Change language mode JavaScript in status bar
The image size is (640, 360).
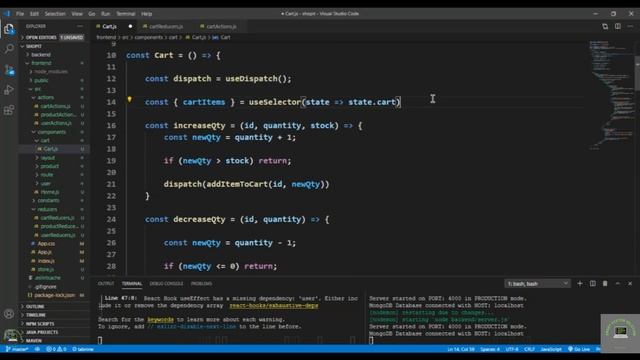(x=551, y=349)
